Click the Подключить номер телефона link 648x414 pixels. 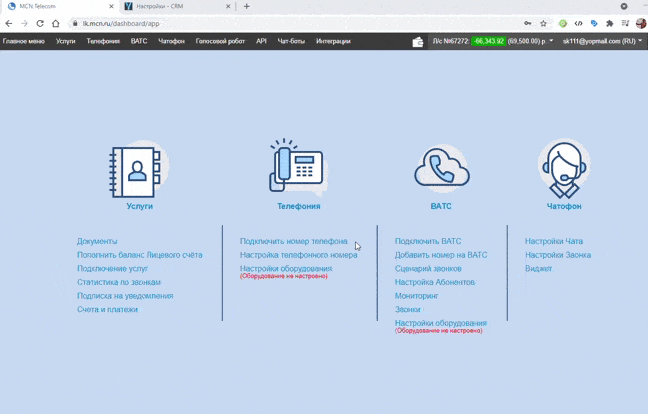[x=293, y=241]
